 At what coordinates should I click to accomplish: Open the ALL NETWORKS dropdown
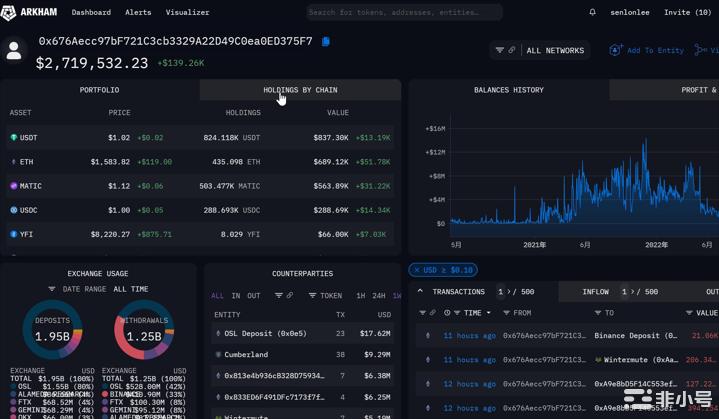(555, 50)
